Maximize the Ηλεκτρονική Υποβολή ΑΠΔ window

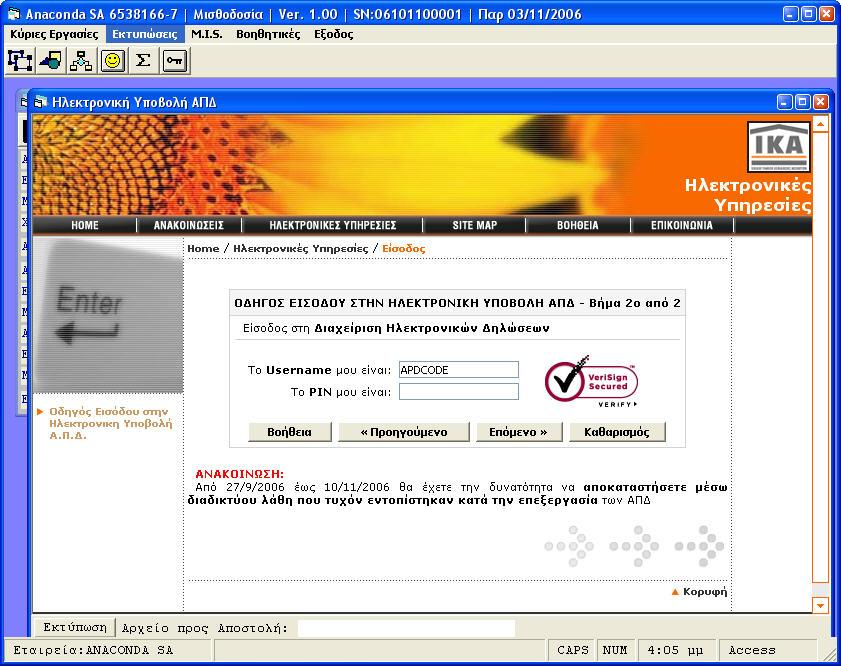click(802, 102)
